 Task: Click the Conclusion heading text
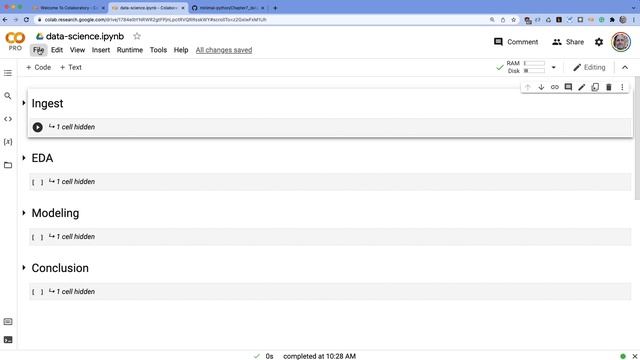click(60, 268)
